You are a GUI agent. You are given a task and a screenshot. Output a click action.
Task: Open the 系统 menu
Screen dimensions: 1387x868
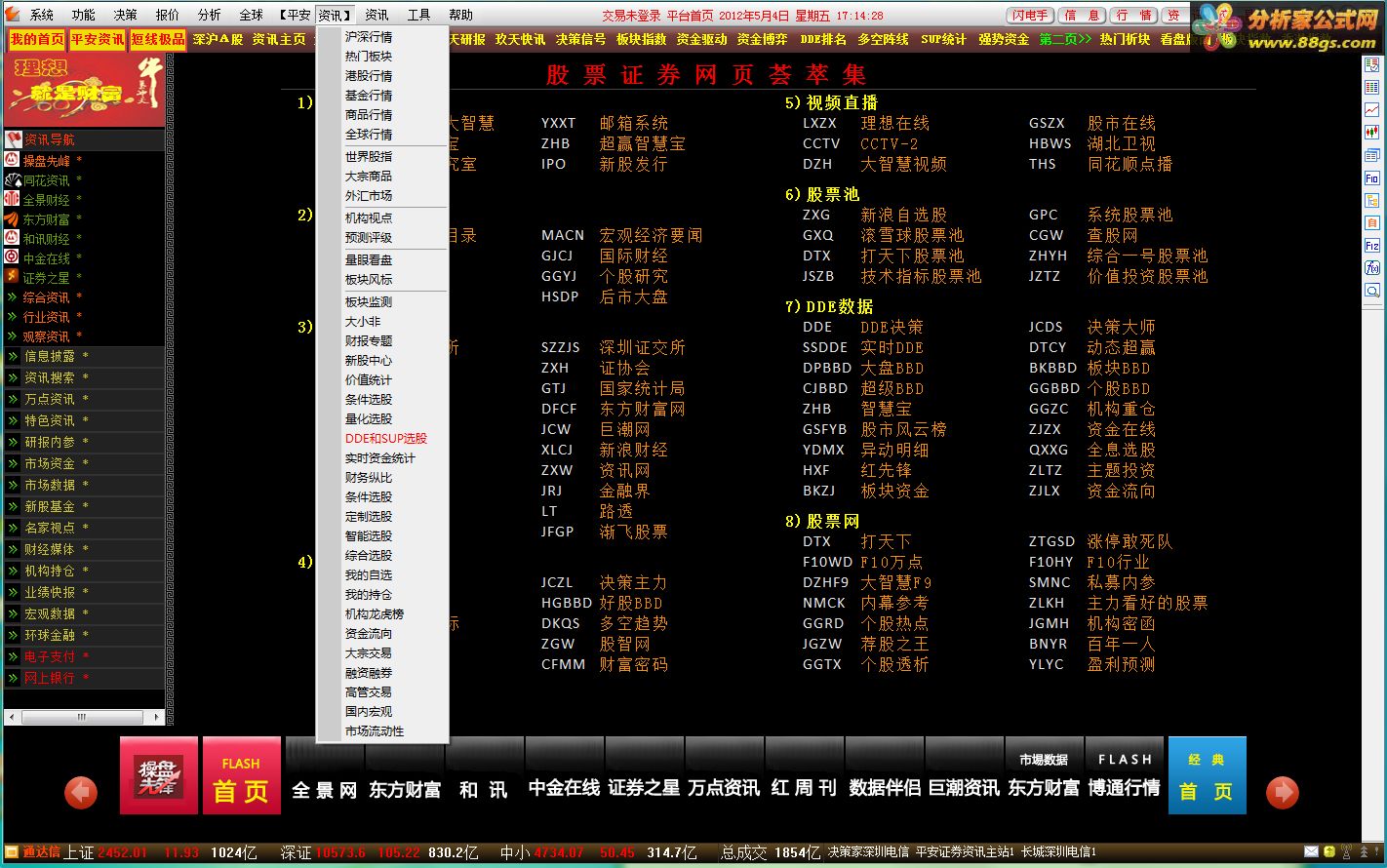42,15
